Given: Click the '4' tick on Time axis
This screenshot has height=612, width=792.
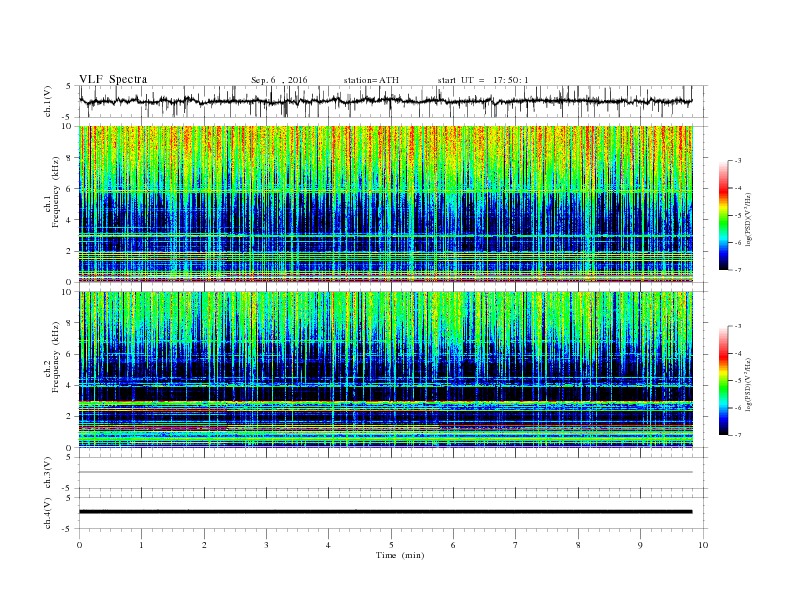Looking at the screenshot, I should [328, 545].
